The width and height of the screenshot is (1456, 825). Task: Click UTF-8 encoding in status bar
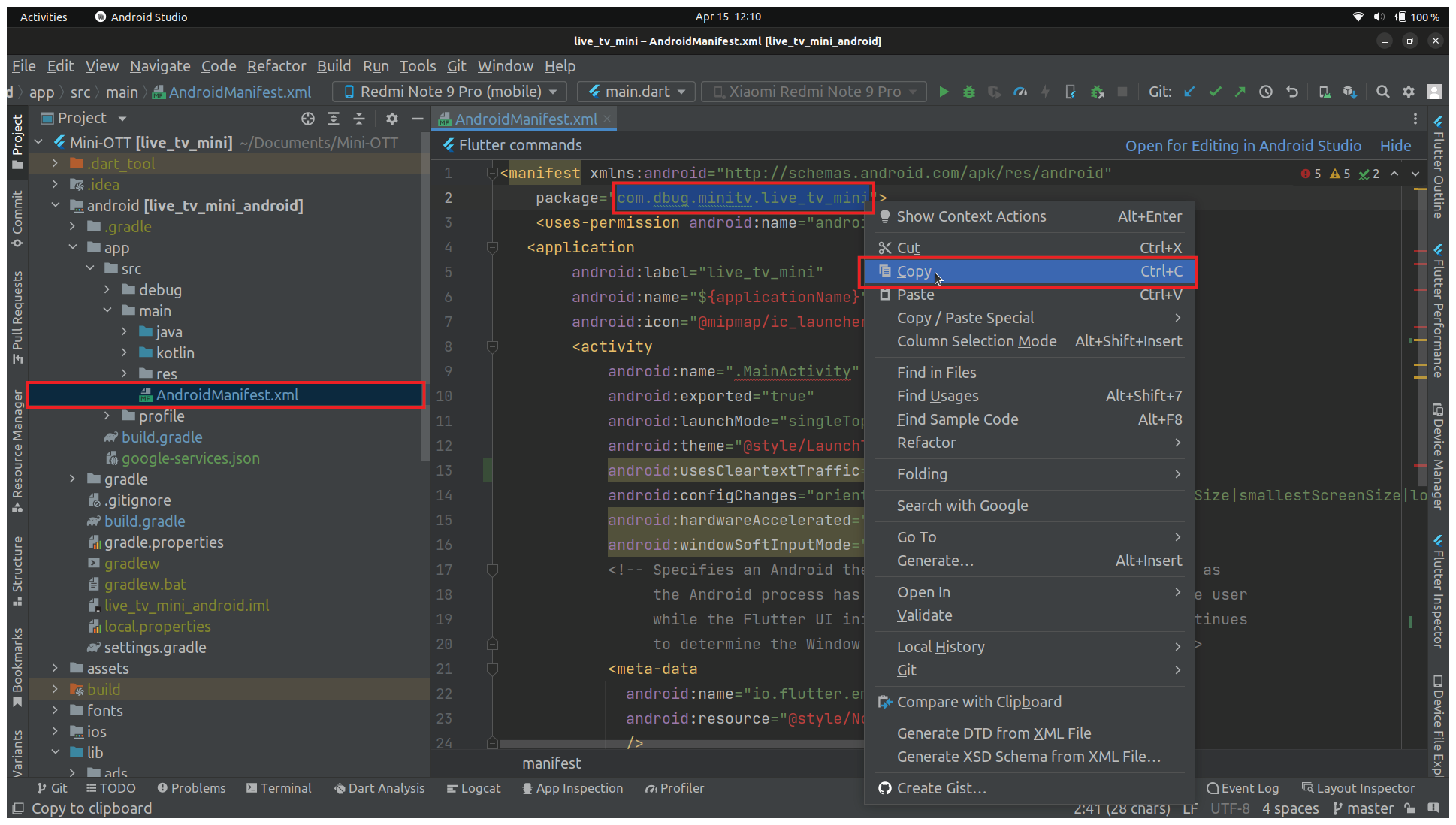coord(1230,808)
